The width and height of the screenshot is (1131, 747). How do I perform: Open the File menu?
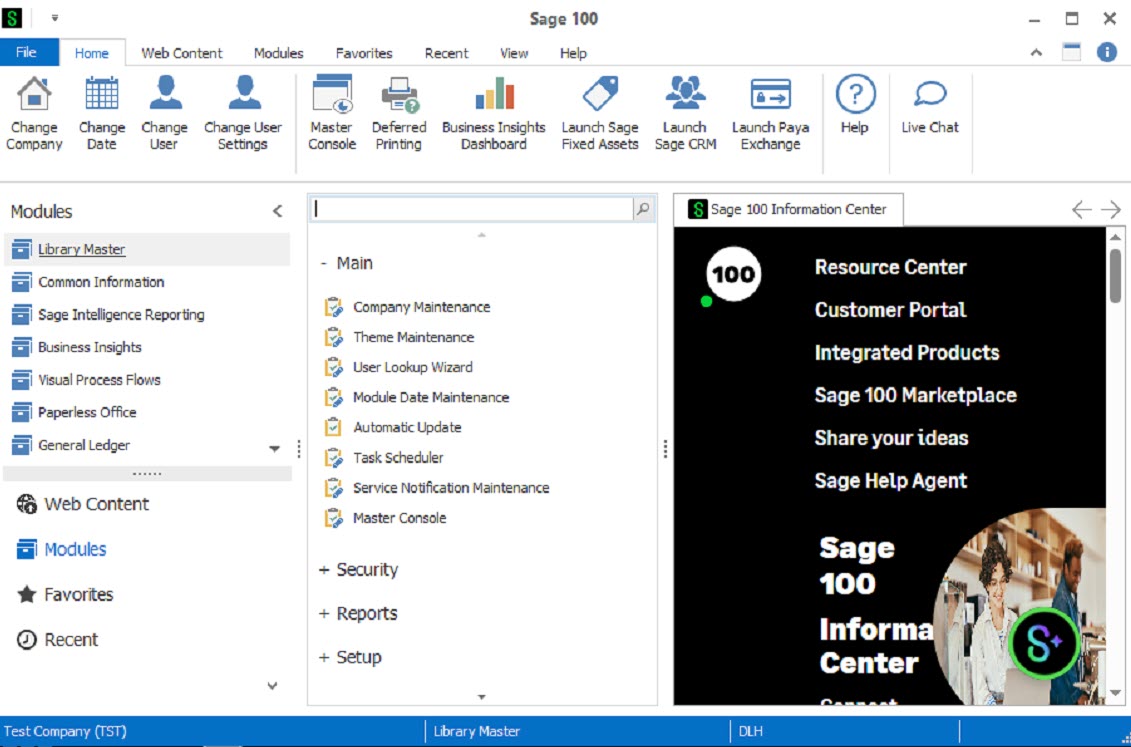point(27,53)
